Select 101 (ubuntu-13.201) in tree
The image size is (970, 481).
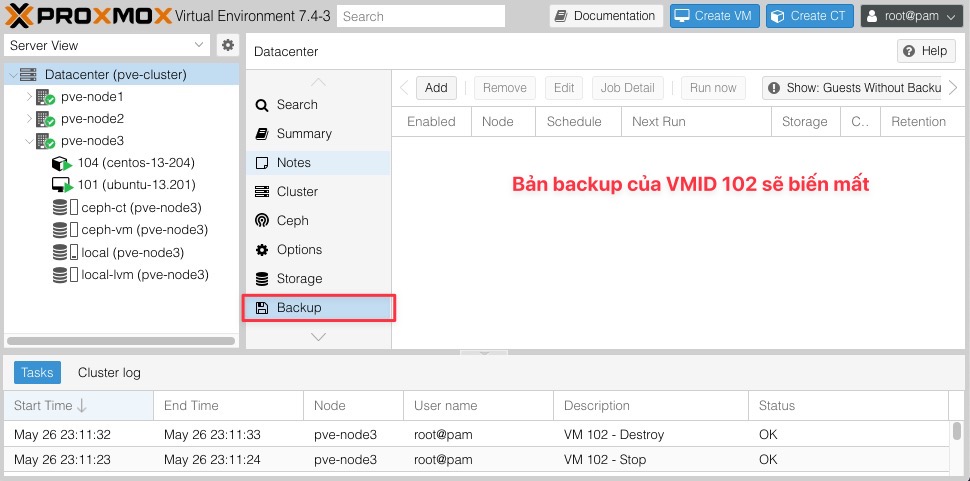137,185
